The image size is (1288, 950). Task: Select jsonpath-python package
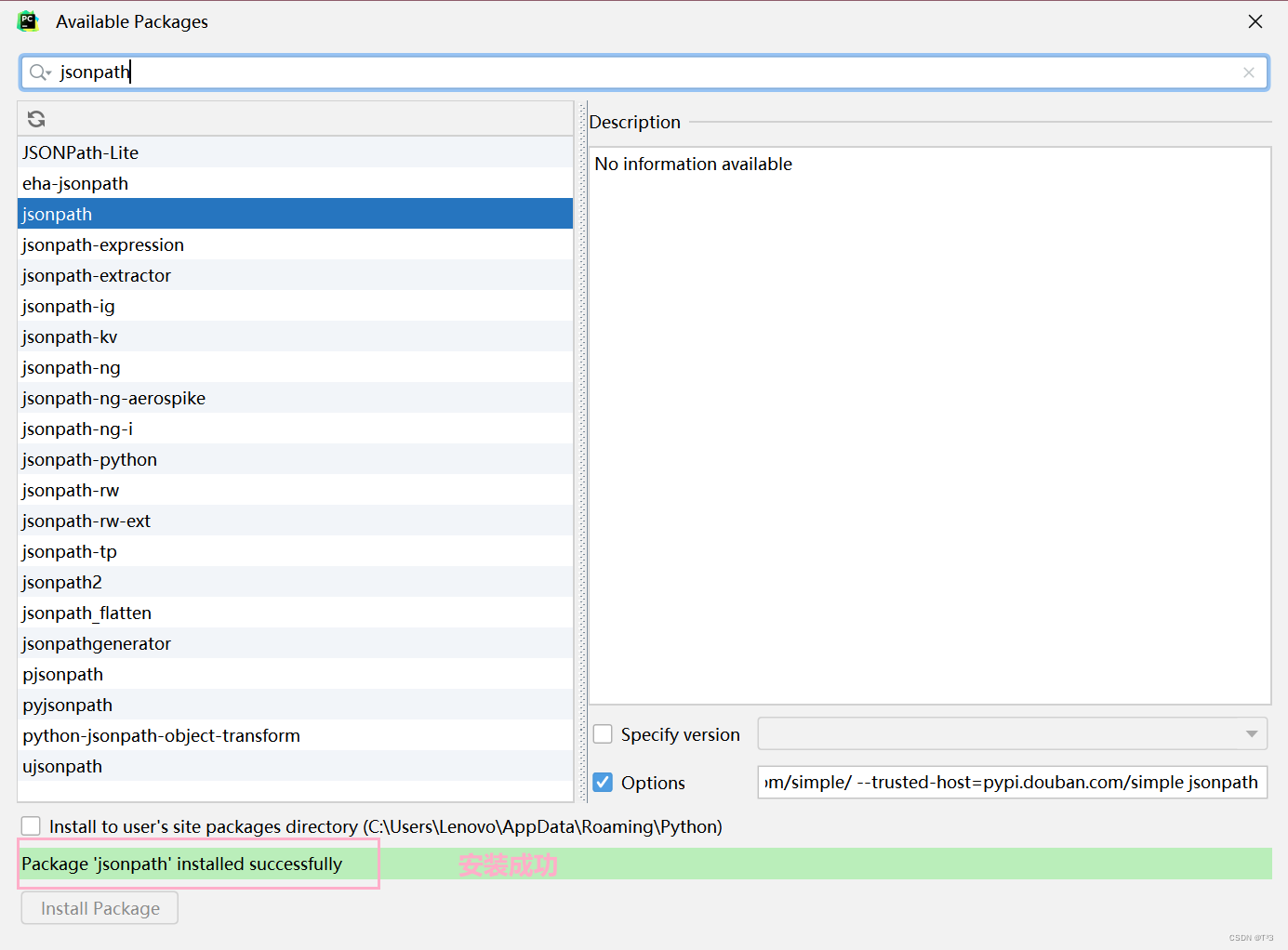(295, 459)
